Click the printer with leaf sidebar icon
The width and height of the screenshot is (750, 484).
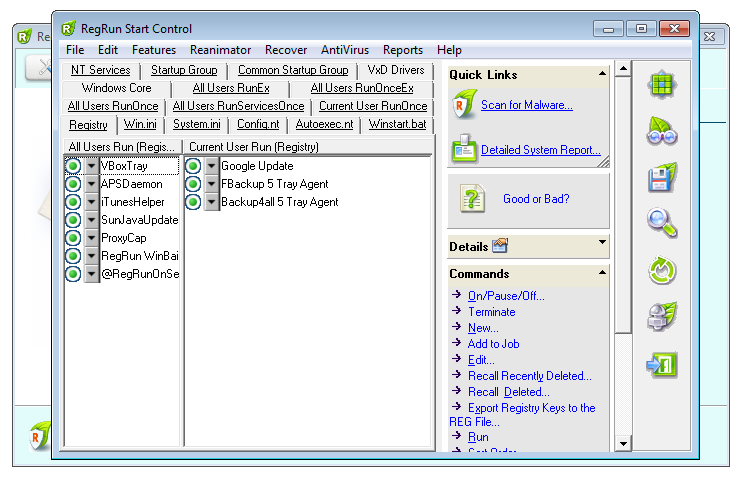point(662,317)
